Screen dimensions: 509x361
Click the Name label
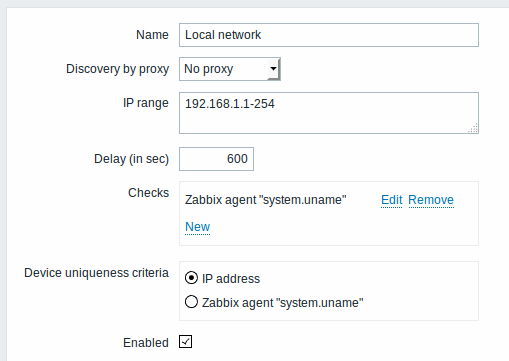pyautogui.click(x=152, y=35)
